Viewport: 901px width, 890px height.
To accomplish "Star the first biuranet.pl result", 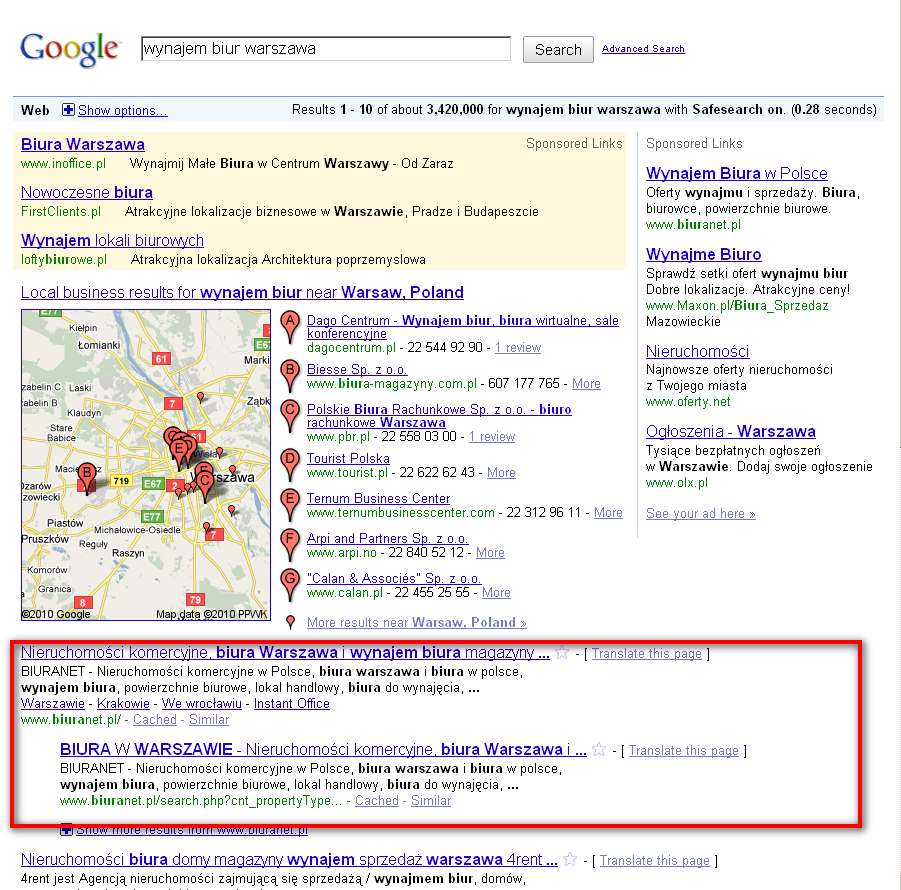I will [x=562, y=652].
